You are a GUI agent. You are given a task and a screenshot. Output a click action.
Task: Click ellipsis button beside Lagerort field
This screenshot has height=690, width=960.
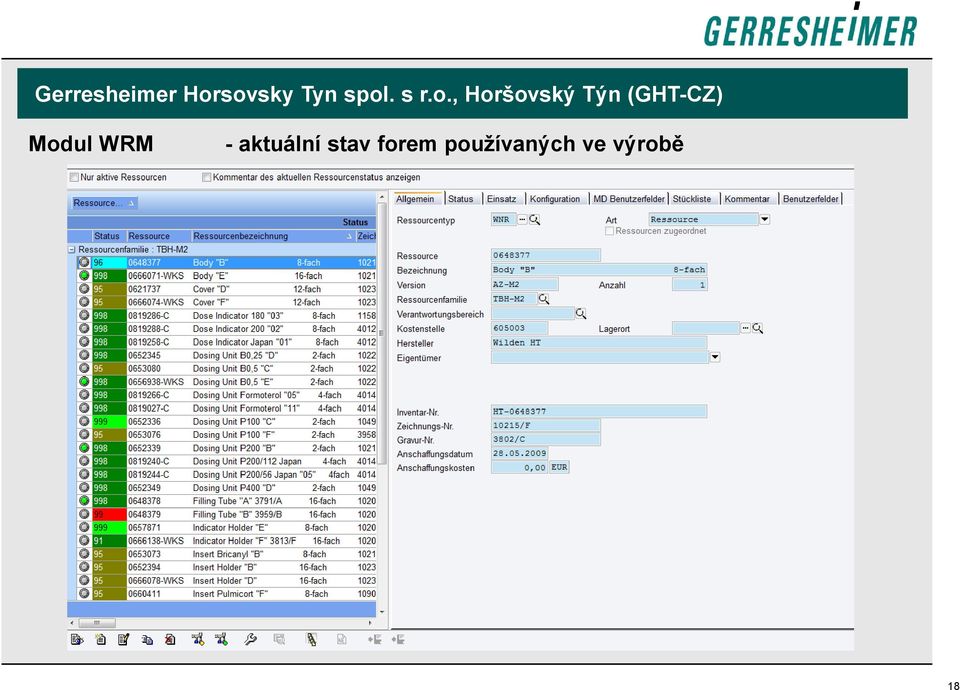click(745, 328)
